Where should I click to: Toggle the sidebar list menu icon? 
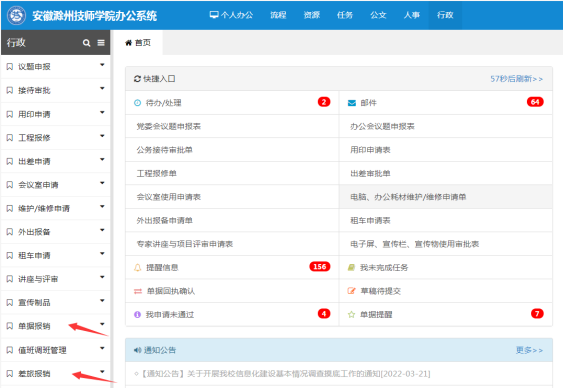tap(101, 43)
